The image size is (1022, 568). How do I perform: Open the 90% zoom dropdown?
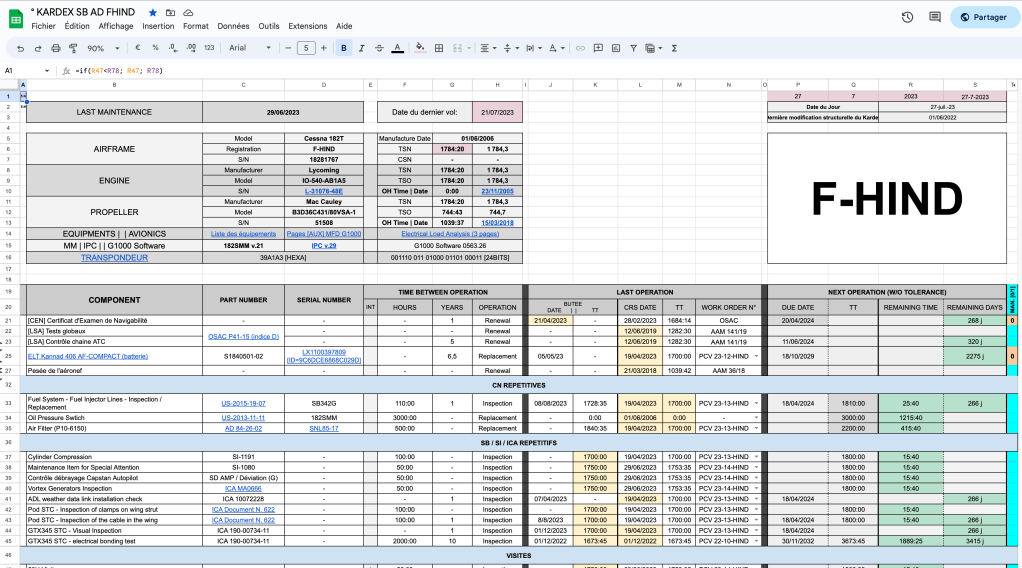[101, 47]
